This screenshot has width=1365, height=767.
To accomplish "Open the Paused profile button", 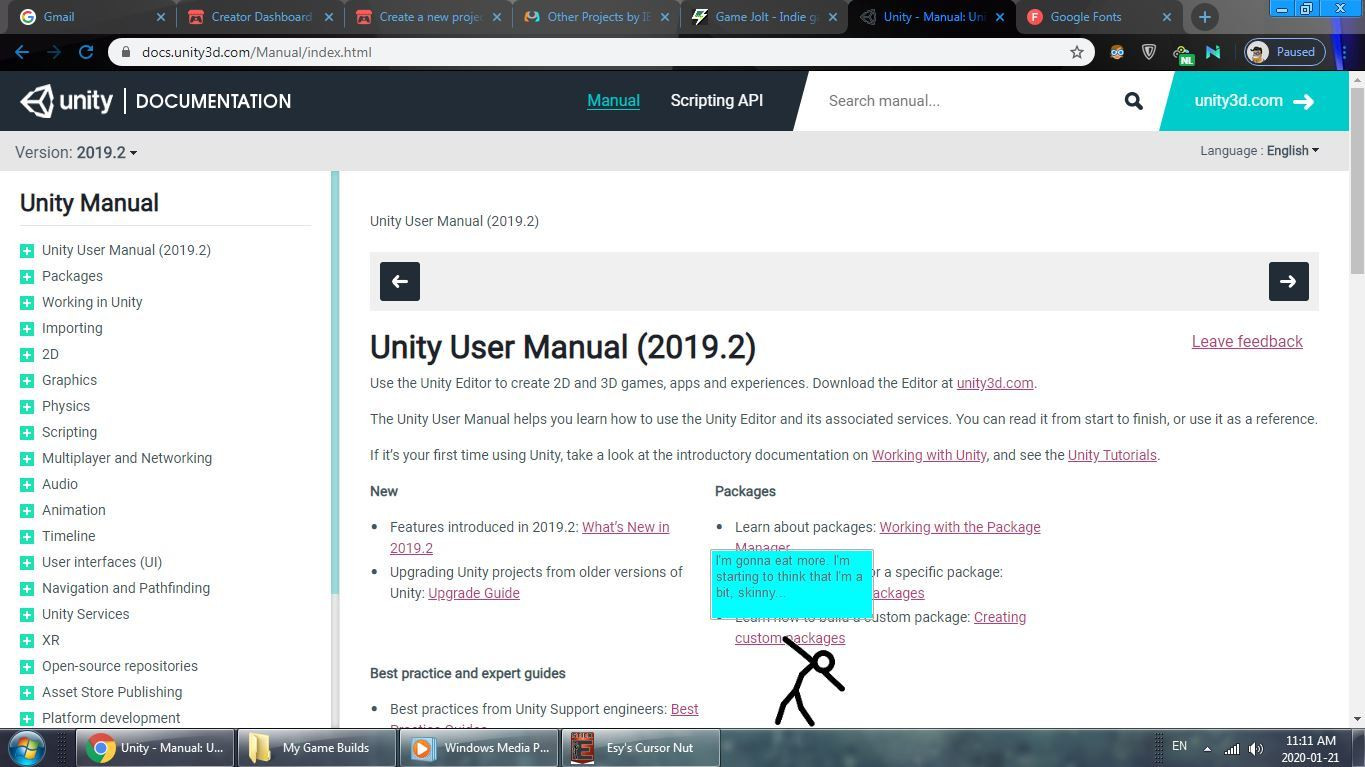I will pos(1284,52).
